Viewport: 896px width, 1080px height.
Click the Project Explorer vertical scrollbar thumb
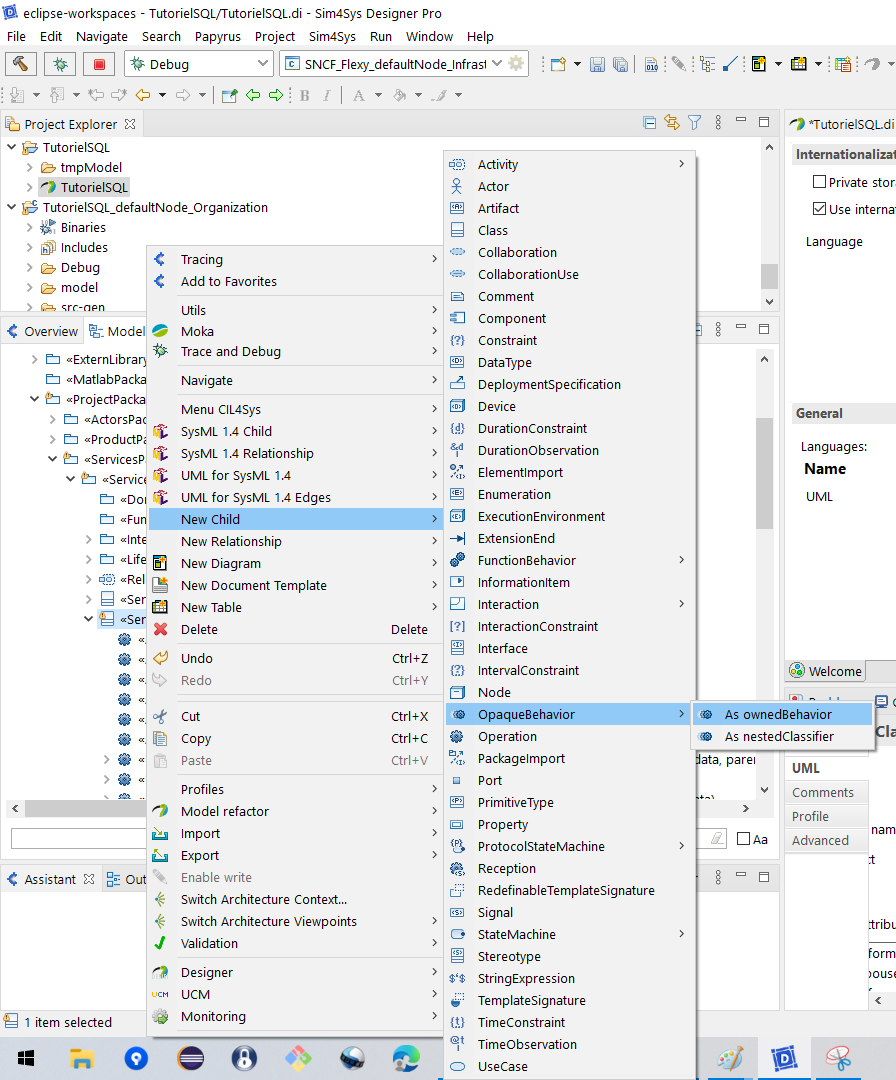pos(769,276)
